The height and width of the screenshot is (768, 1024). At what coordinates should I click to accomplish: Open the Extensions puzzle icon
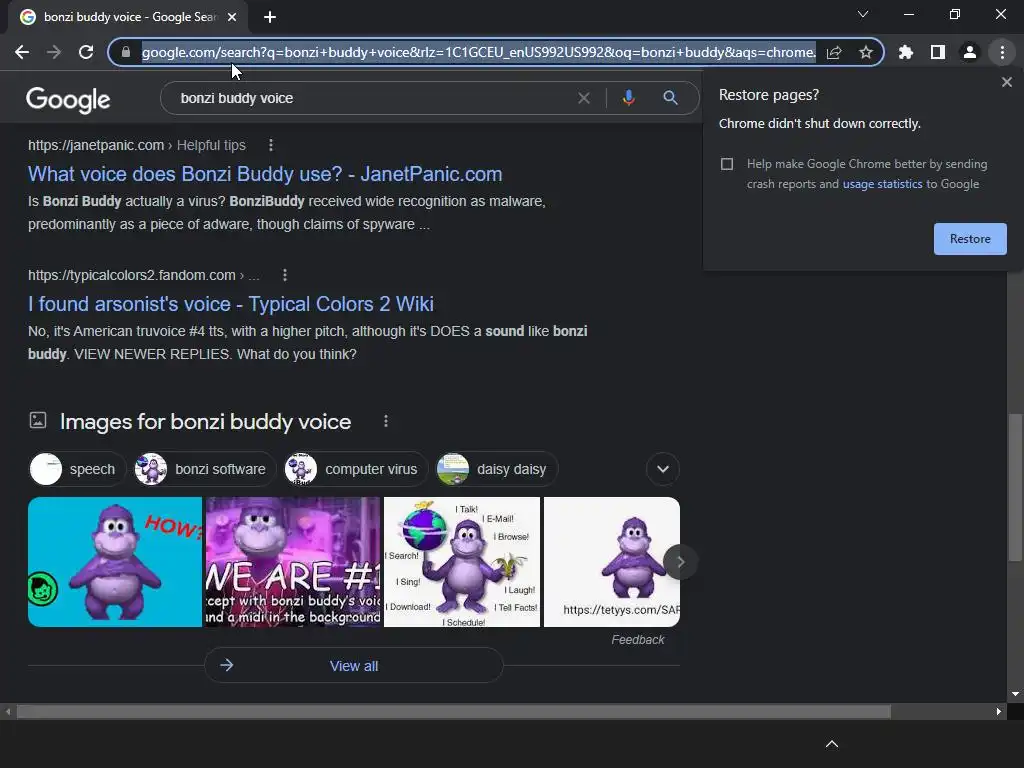(906, 52)
